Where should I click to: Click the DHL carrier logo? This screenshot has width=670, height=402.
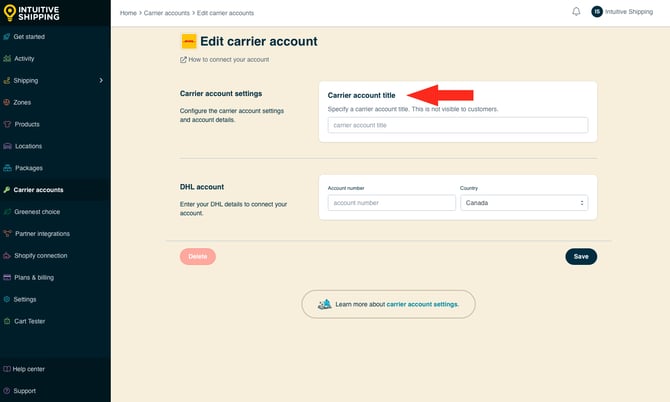coord(189,41)
